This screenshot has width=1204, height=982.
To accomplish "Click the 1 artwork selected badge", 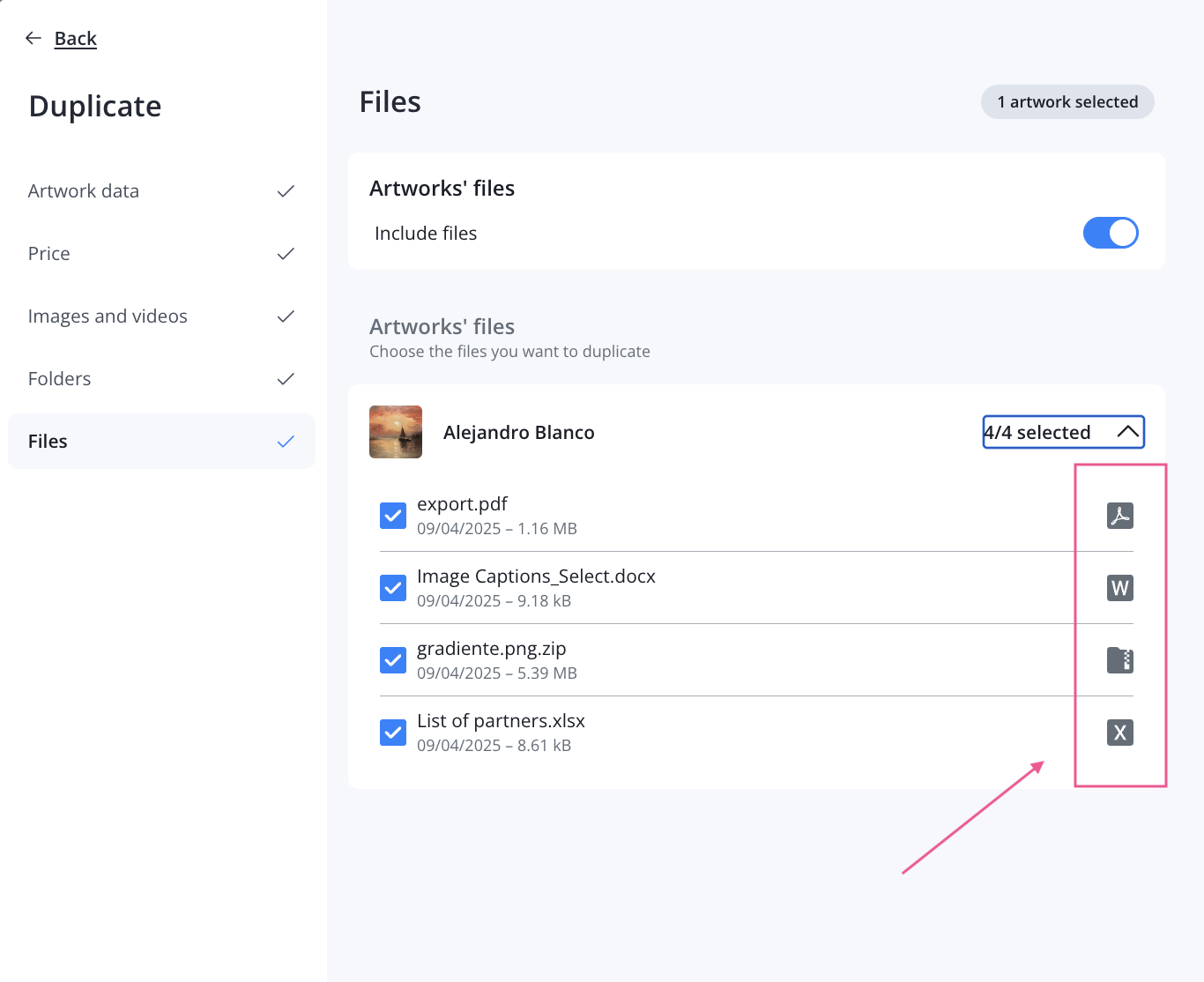I will click(x=1067, y=102).
